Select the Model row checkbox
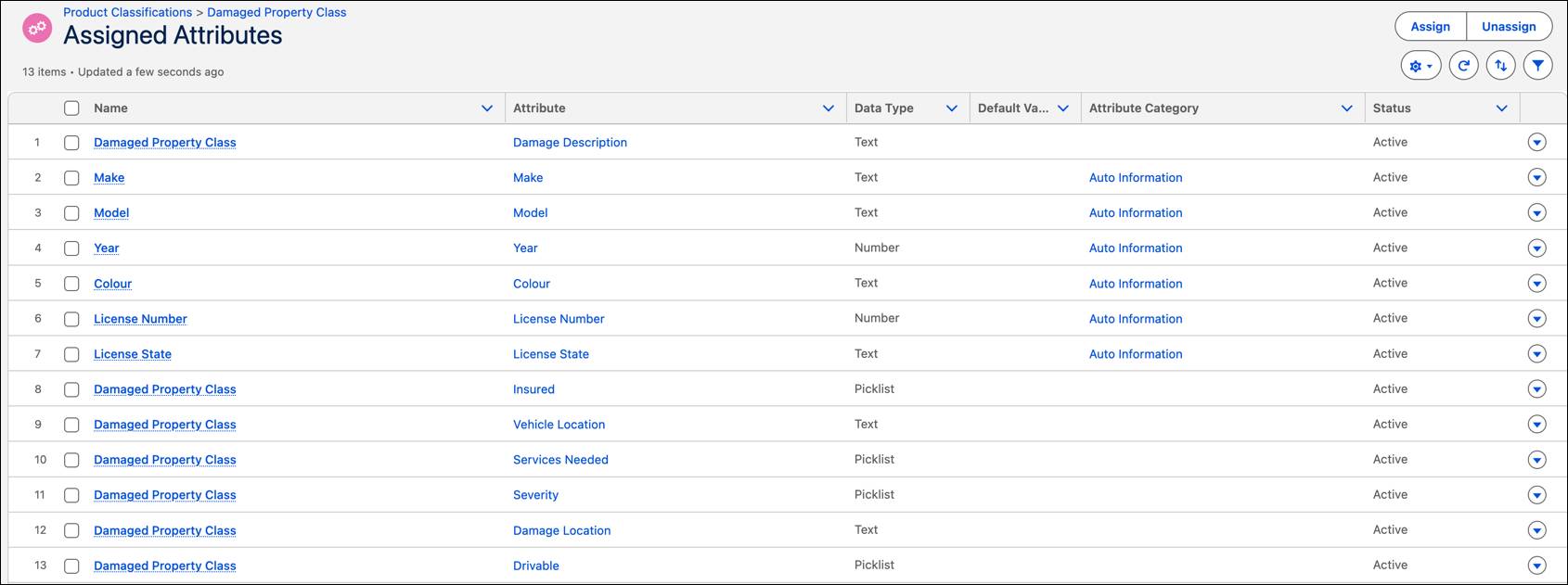Screen dimensions: 1568x585 click(71, 213)
